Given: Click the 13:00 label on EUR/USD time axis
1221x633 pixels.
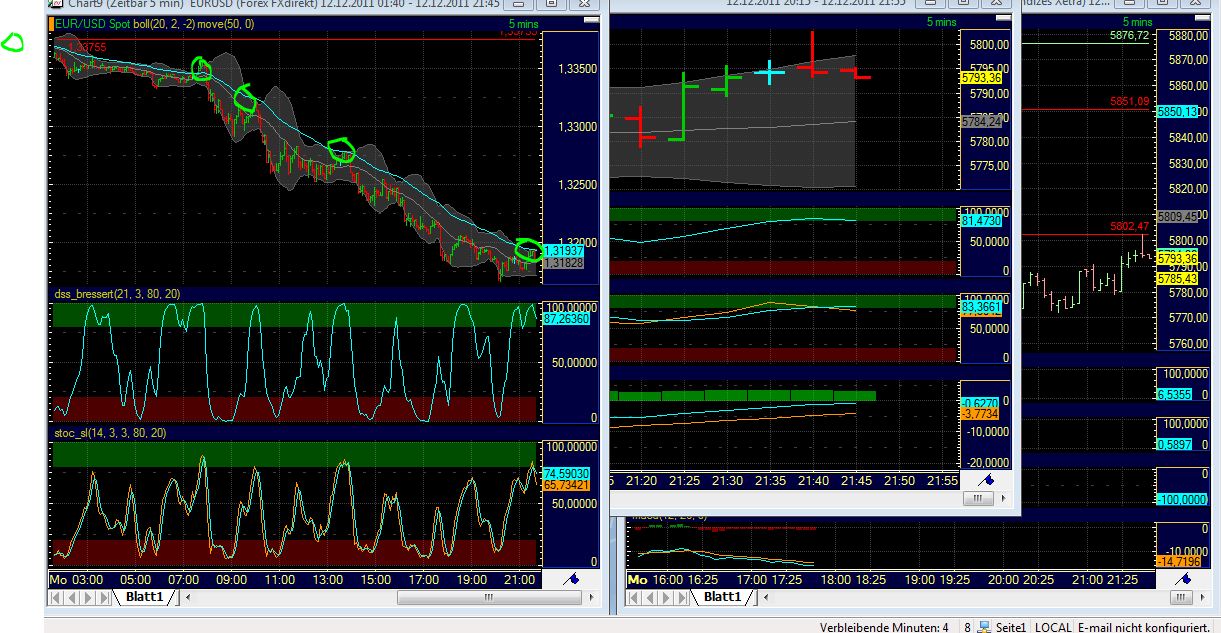Looking at the screenshot, I should (327, 580).
